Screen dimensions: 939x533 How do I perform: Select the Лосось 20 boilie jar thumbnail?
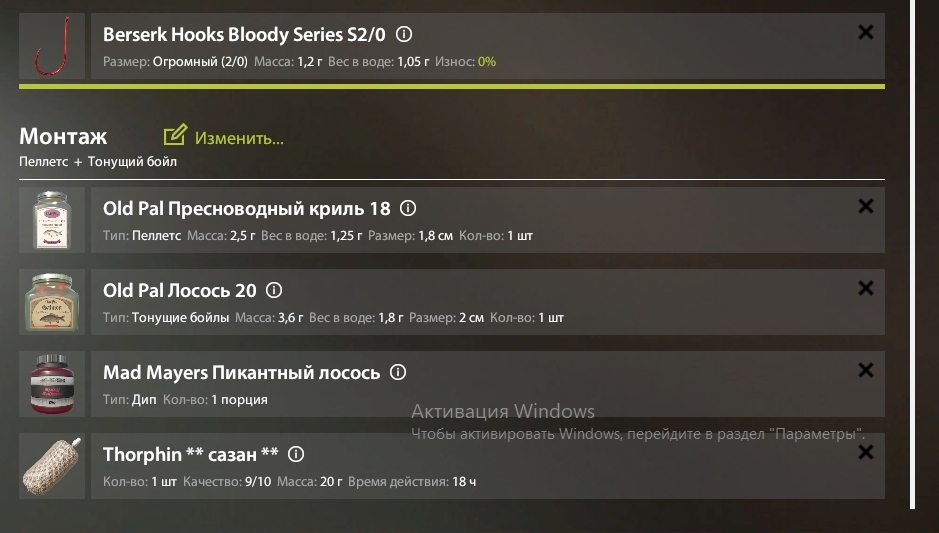click(52, 302)
